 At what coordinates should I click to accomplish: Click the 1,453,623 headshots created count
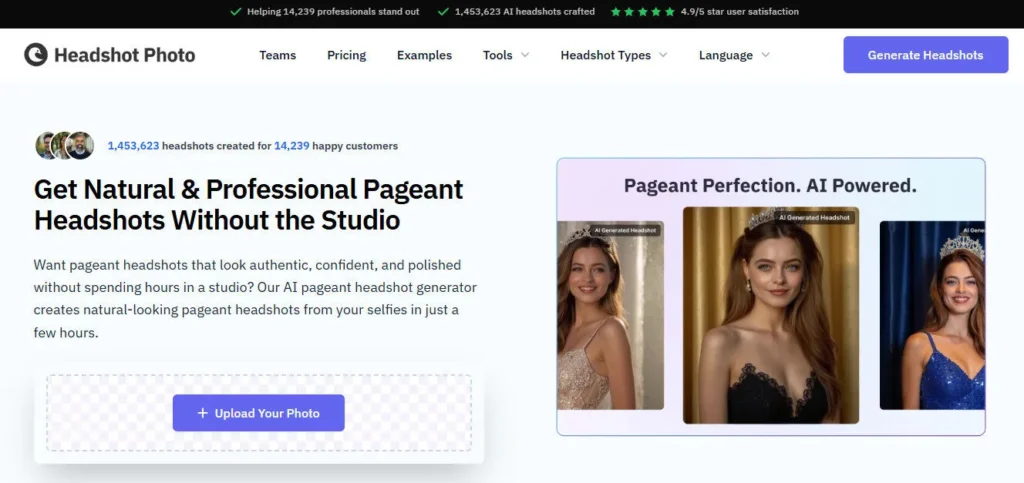(133, 146)
